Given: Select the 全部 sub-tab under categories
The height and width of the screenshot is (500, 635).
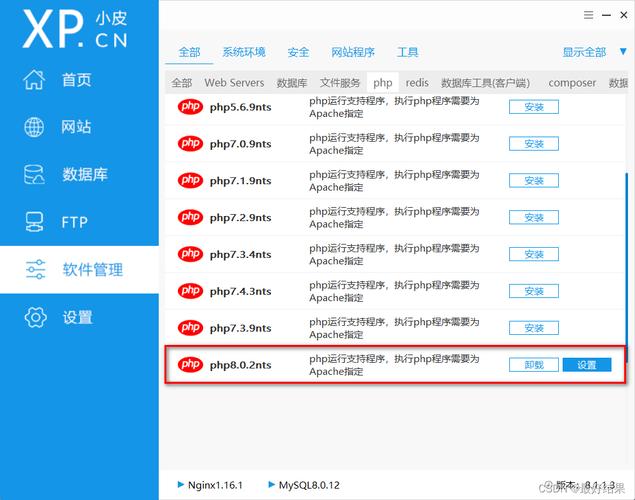Looking at the screenshot, I should [x=181, y=83].
